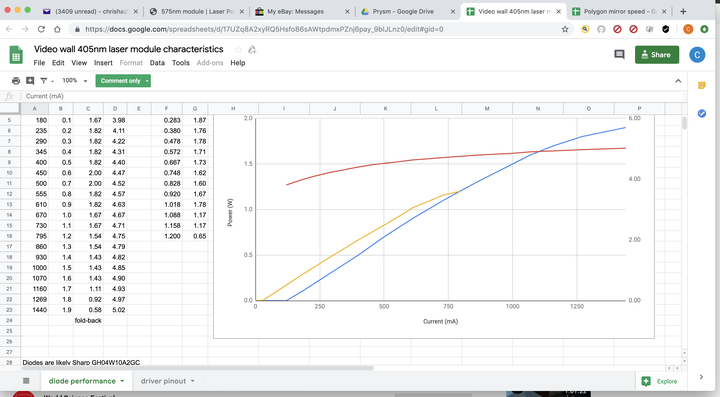Select column A header
This screenshot has height=397, width=720.
pos(34,109)
